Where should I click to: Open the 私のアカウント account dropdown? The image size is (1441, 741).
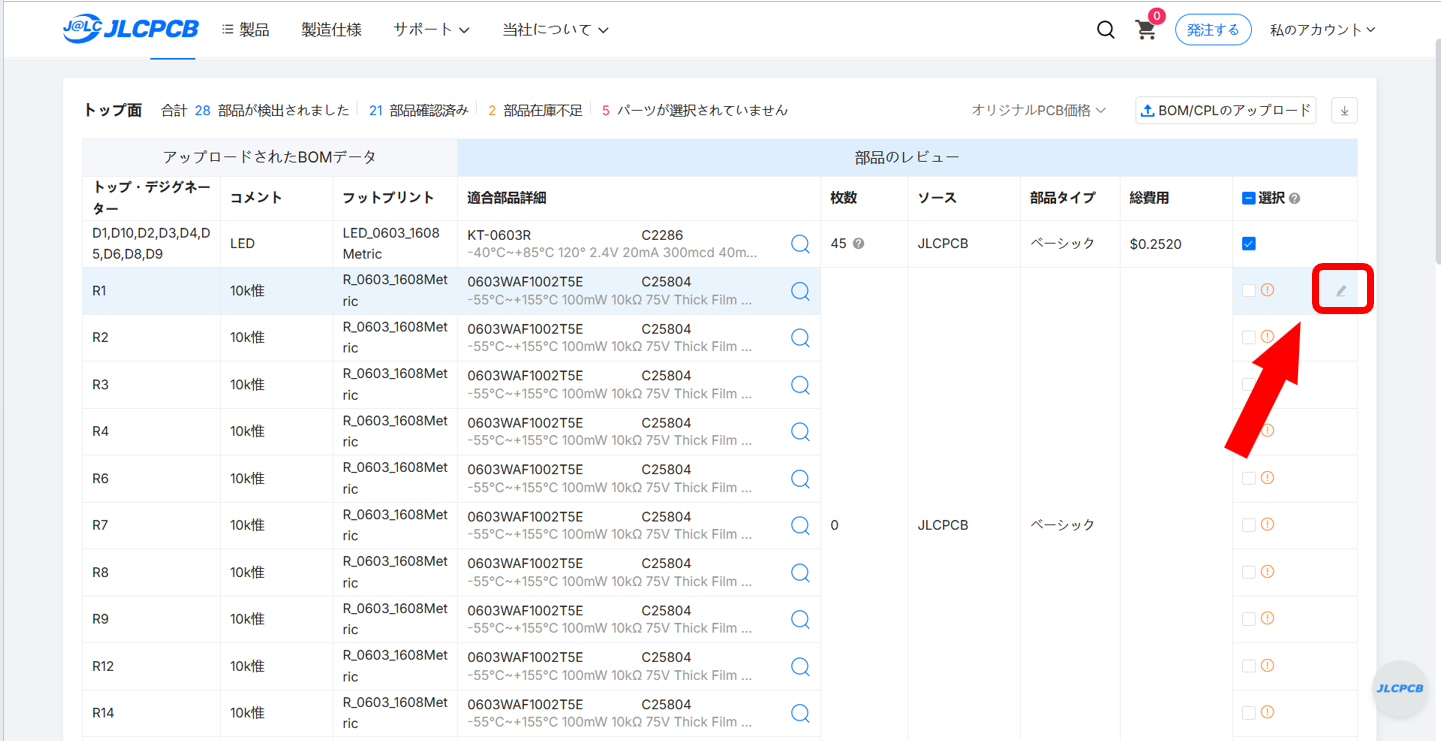click(1322, 30)
